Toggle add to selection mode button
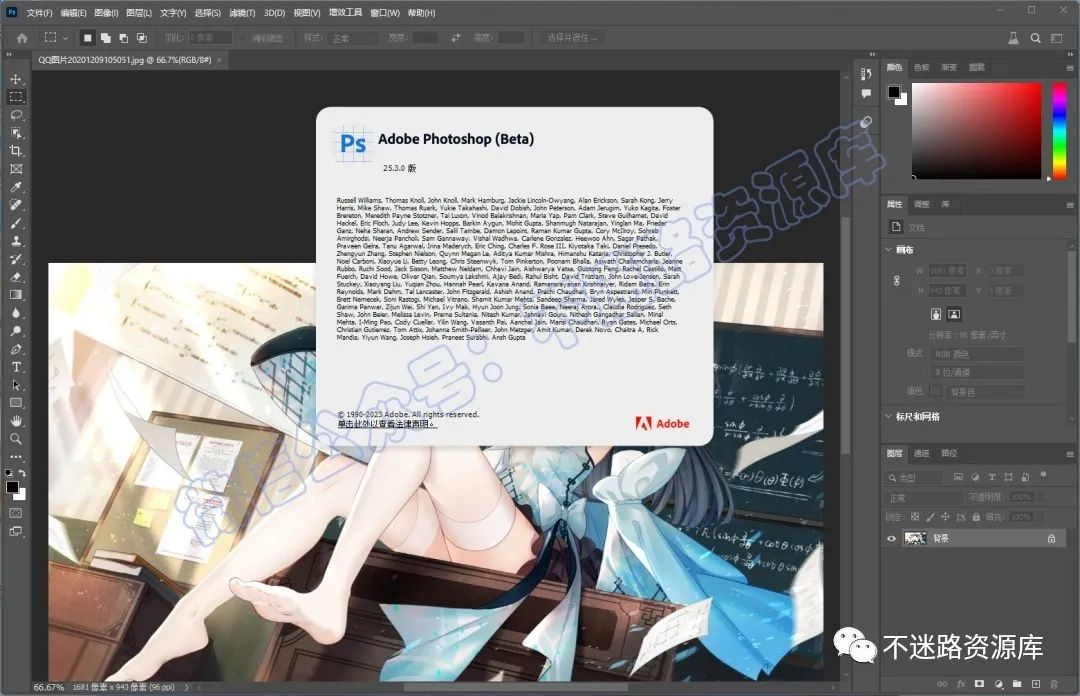The width and height of the screenshot is (1080, 696). pyautogui.click(x=105, y=38)
